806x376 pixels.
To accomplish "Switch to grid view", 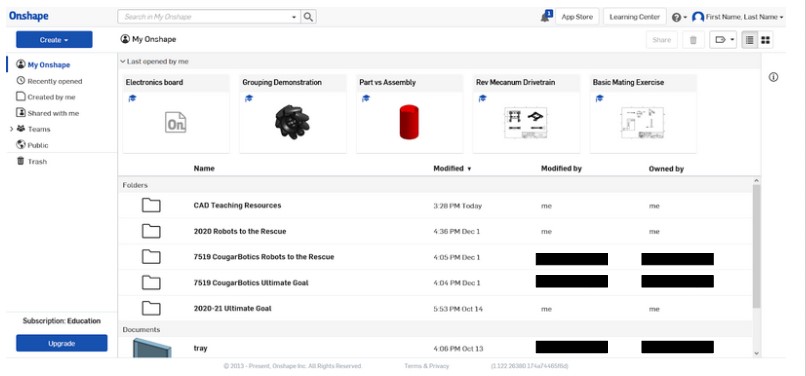I will coord(765,40).
